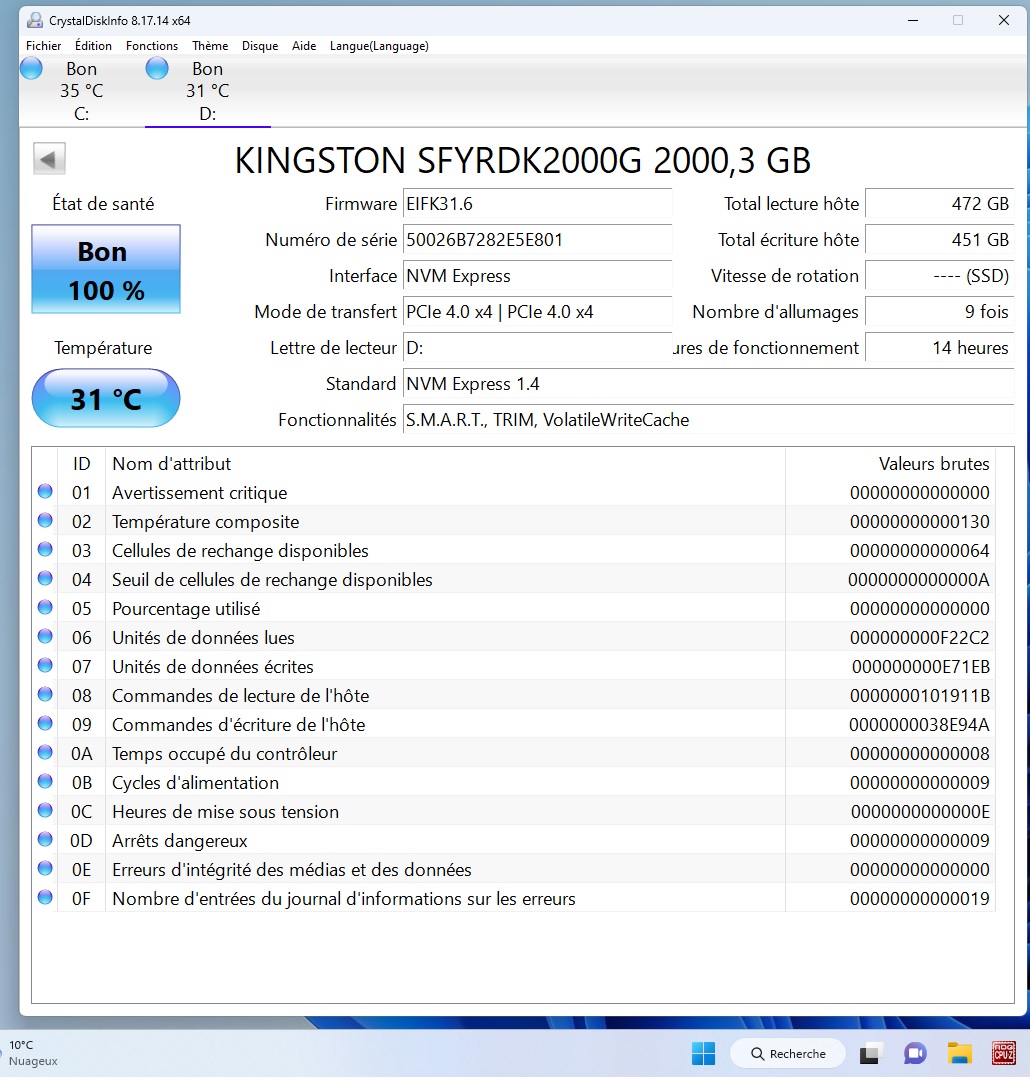The width and height of the screenshot is (1030, 1080).
Task: Click the KINGSTON SFYRDK2000G disk title
Action: 522,160
